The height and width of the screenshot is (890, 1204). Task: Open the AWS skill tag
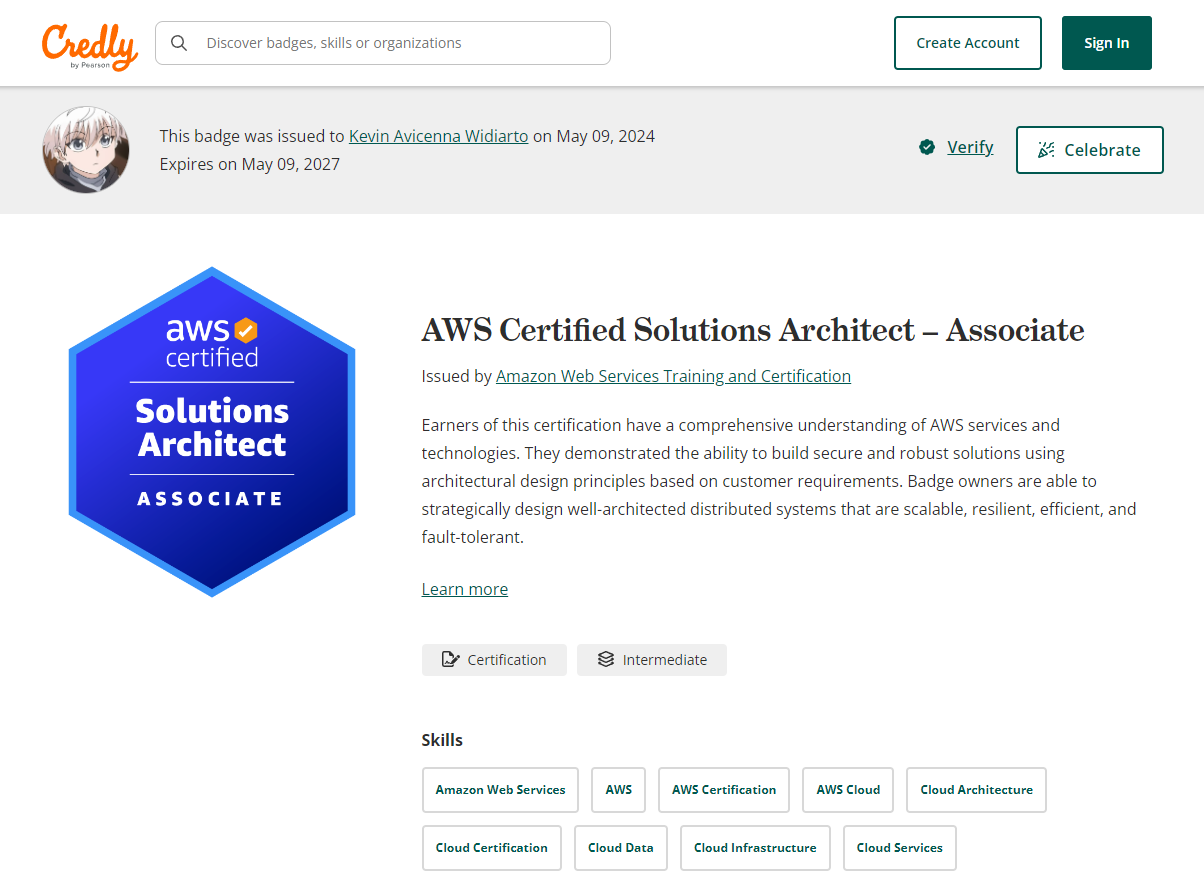(619, 790)
